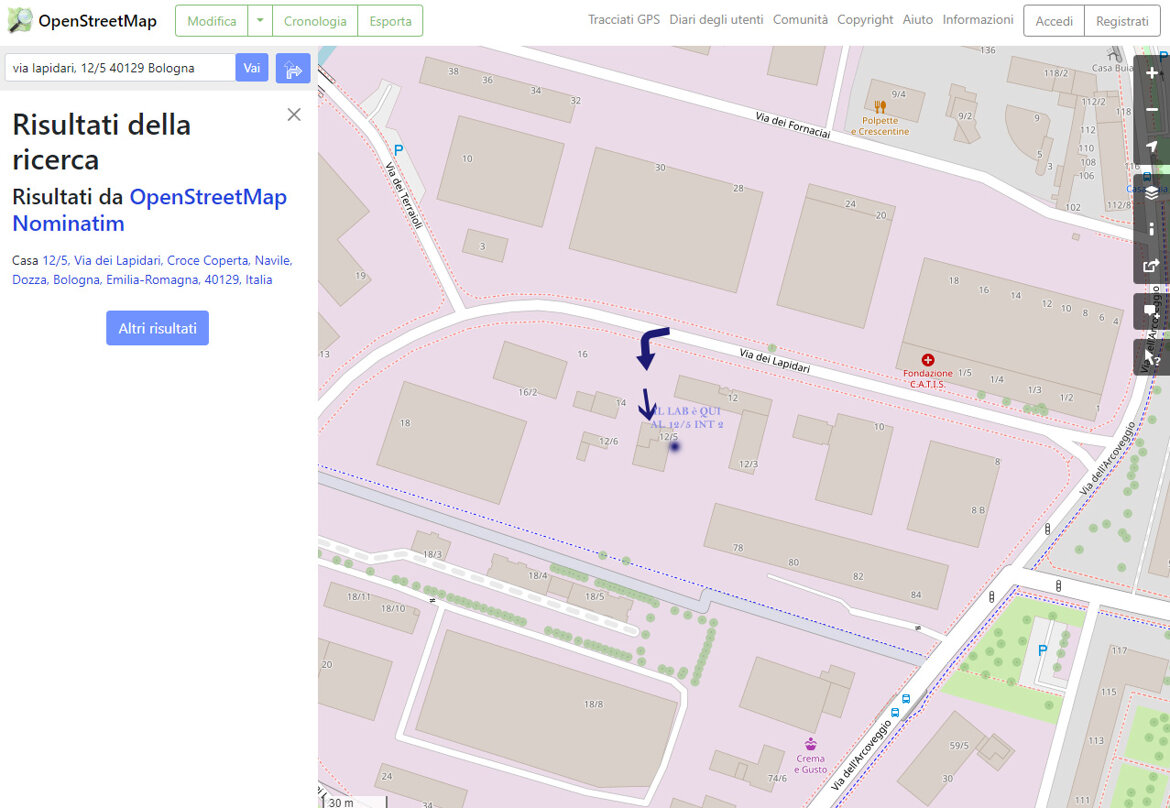The image size is (1170, 808).
Task: Open the Esporta tab
Action: [x=390, y=21]
